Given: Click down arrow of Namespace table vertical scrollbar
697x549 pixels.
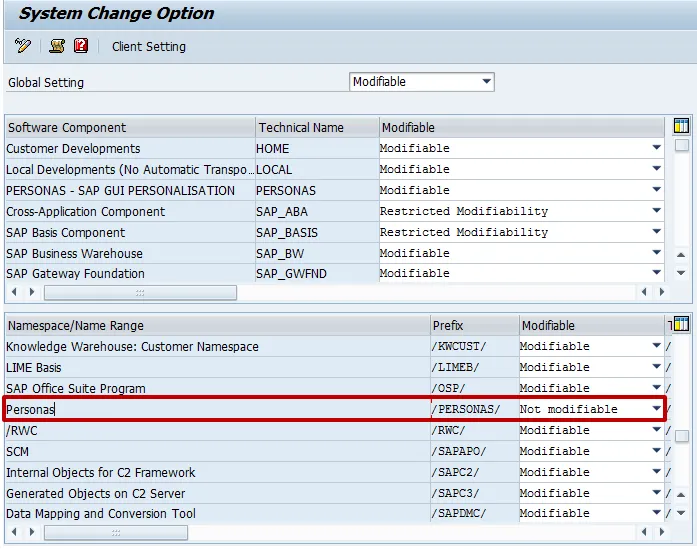Looking at the screenshot, I should [x=682, y=513].
